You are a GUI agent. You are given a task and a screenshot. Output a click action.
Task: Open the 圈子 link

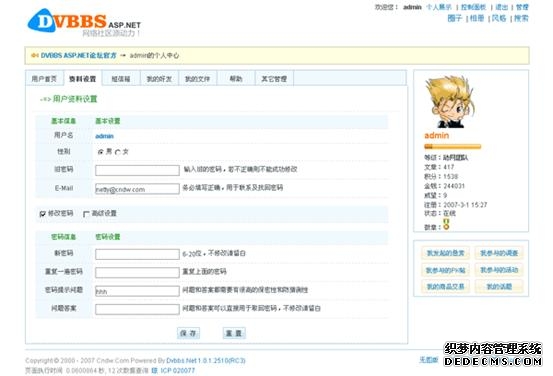(x=455, y=18)
